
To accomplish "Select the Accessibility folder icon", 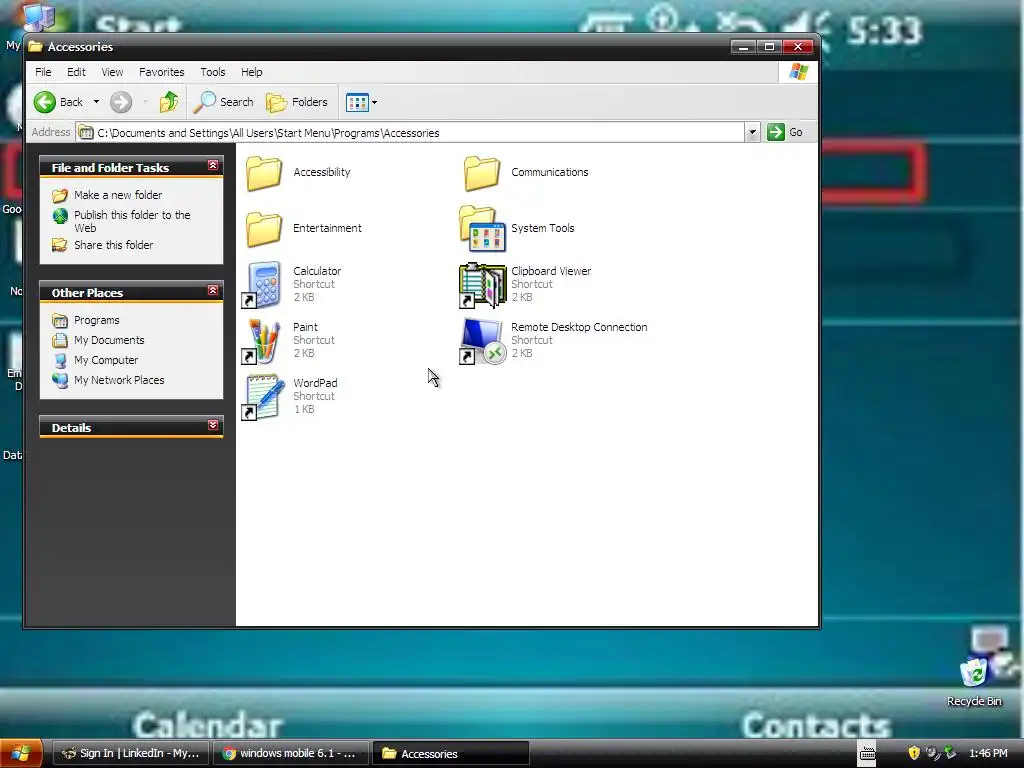I will coord(264,173).
